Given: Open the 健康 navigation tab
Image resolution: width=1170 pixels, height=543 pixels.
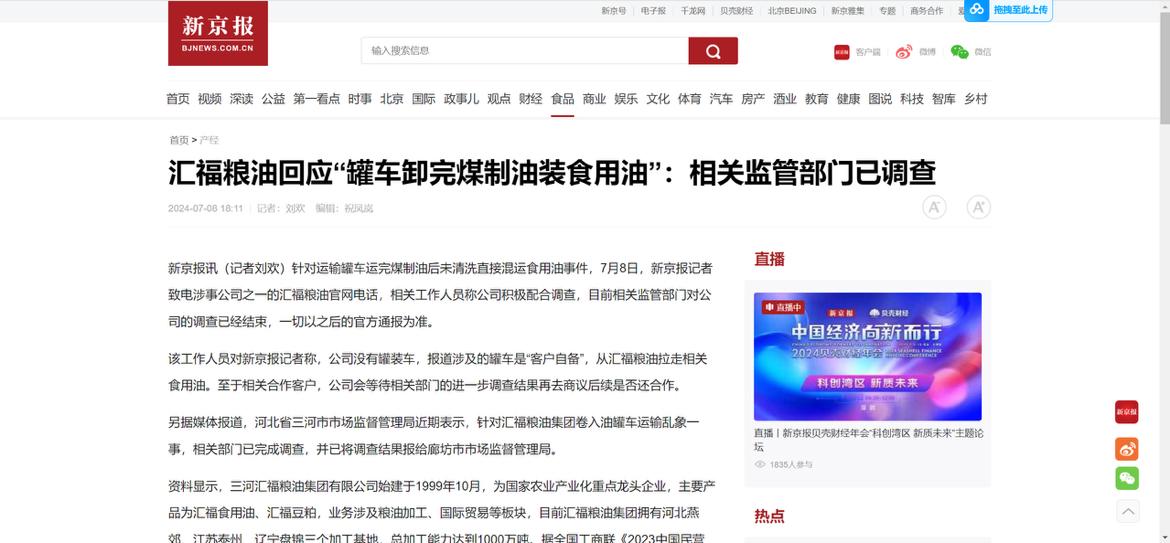Looking at the screenshot, I should [848, 98].
